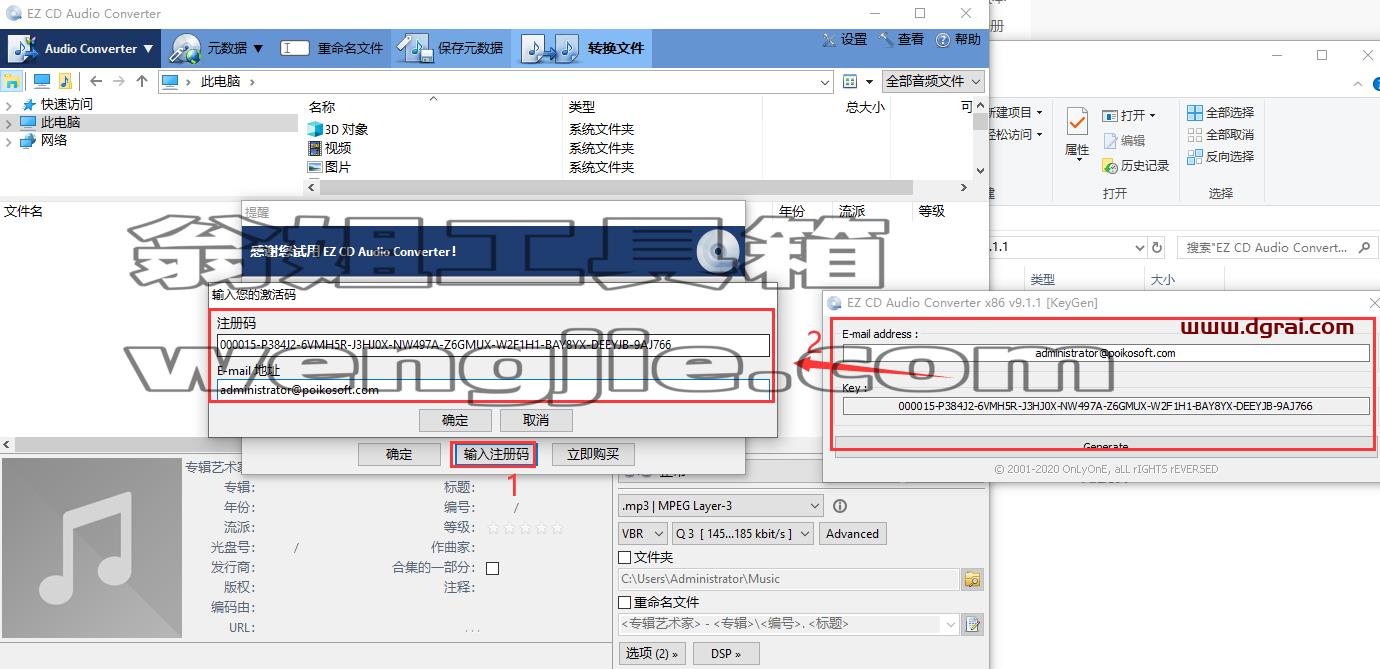
Task: Open the 帮助 help menu
Action: (958, 39)
